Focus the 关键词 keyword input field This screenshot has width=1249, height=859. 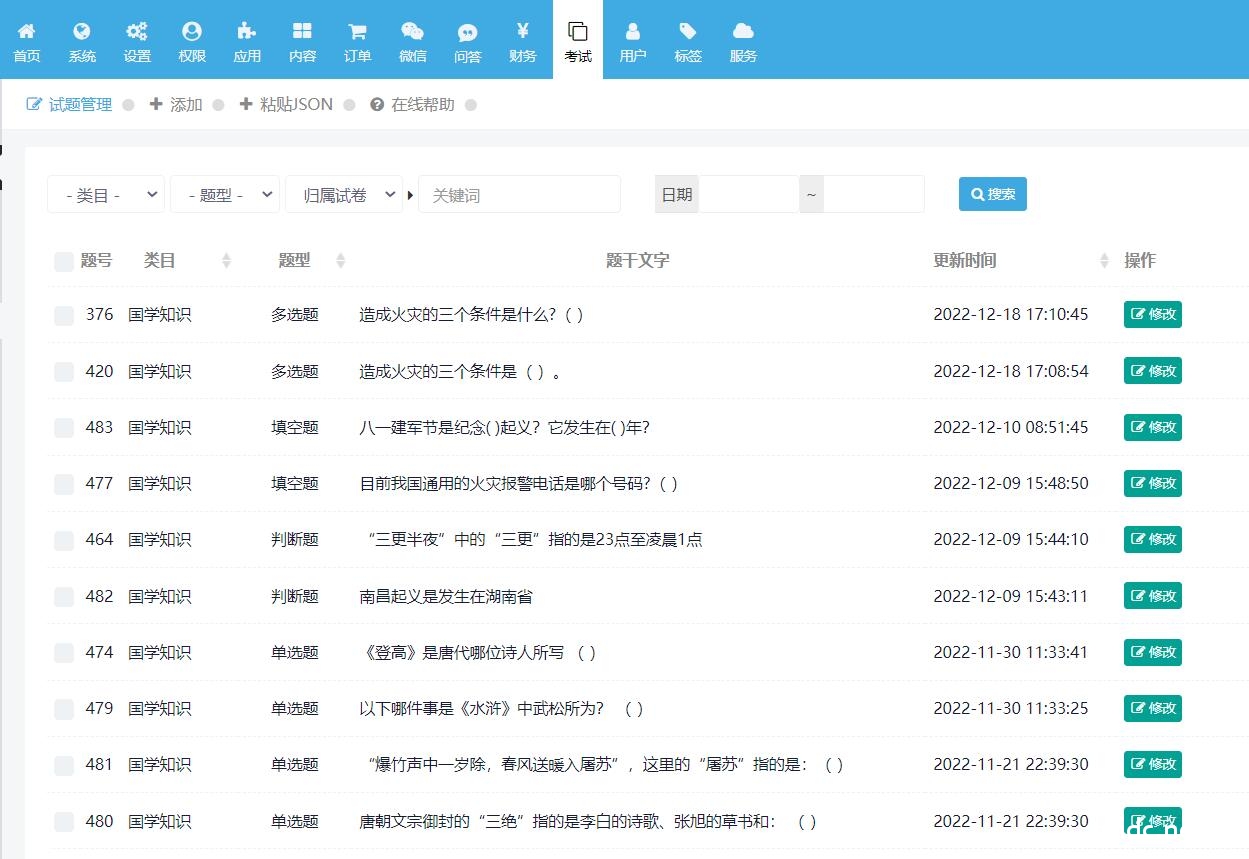(519, 195)
